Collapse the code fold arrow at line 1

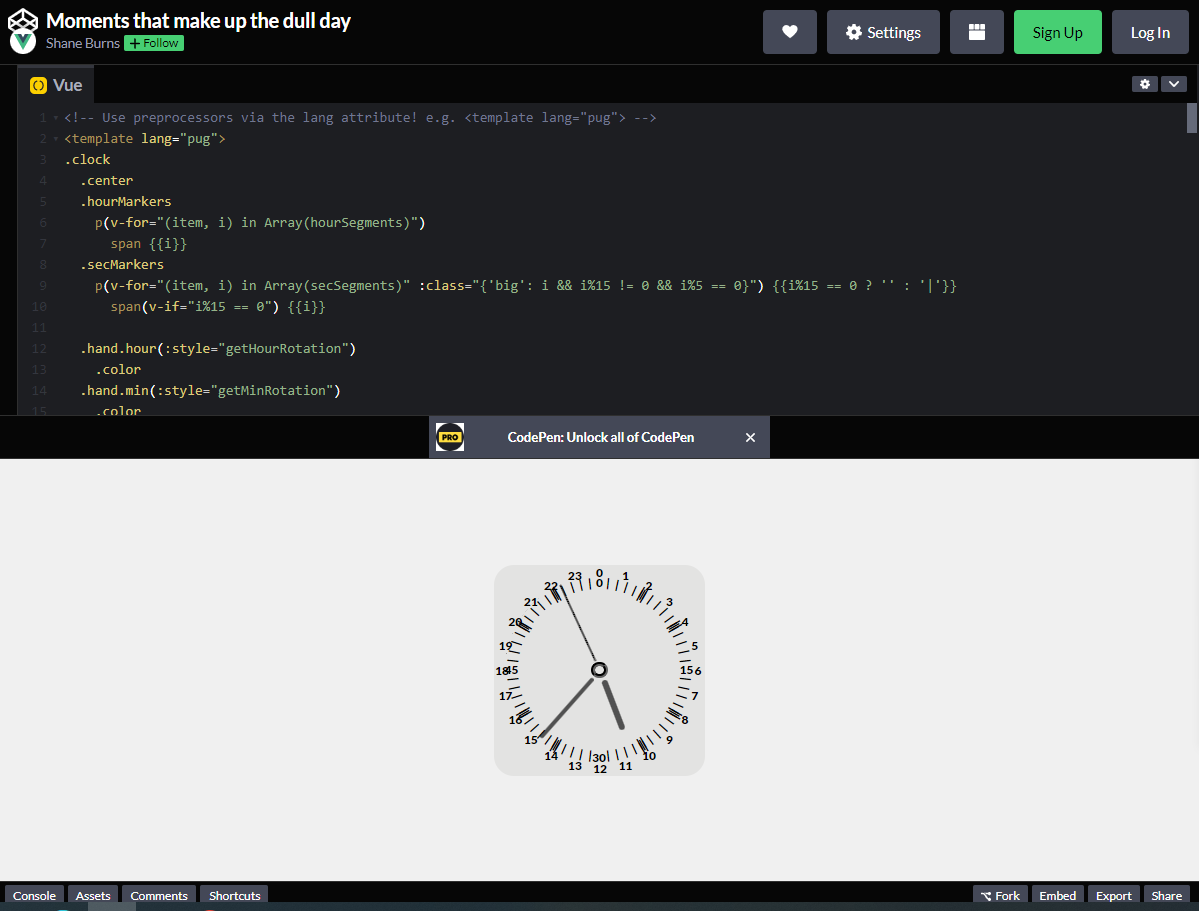[55, 118]
